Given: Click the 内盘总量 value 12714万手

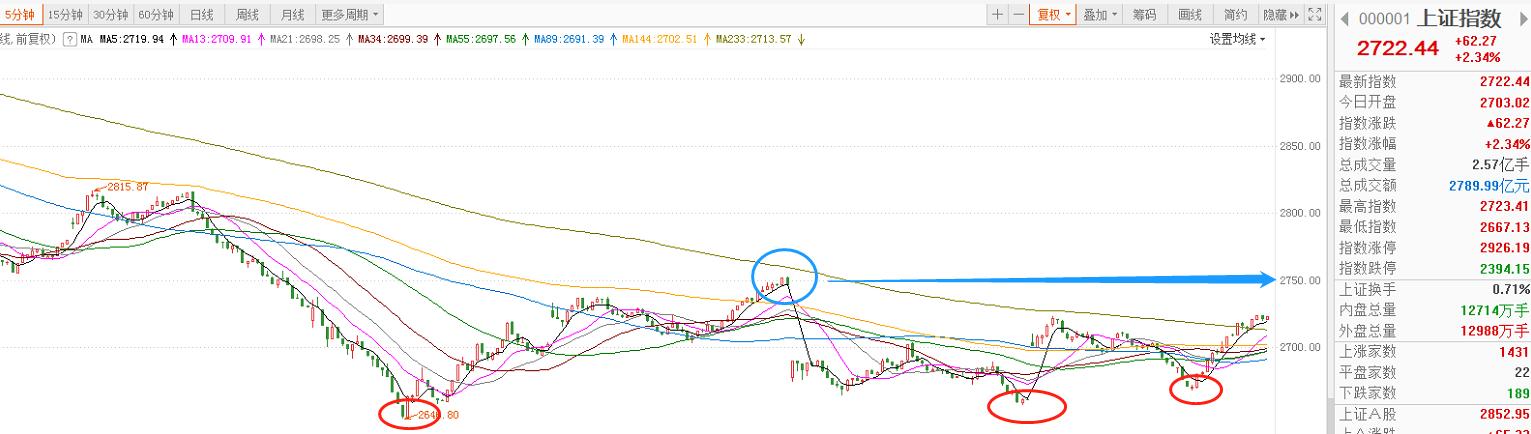Looking at the screenshot, I should [x=1495, y=311].
